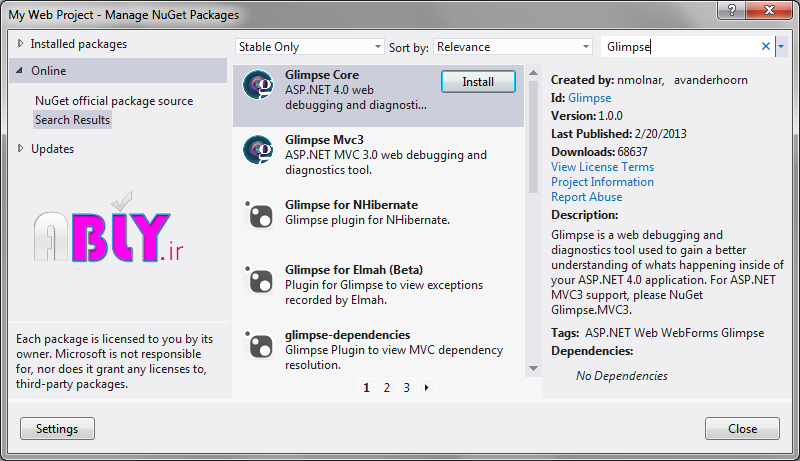Viewport: 800px width, 461px height.
Task: Click the Glimpse for NHibernate package icon
Action: coord(259,214)
